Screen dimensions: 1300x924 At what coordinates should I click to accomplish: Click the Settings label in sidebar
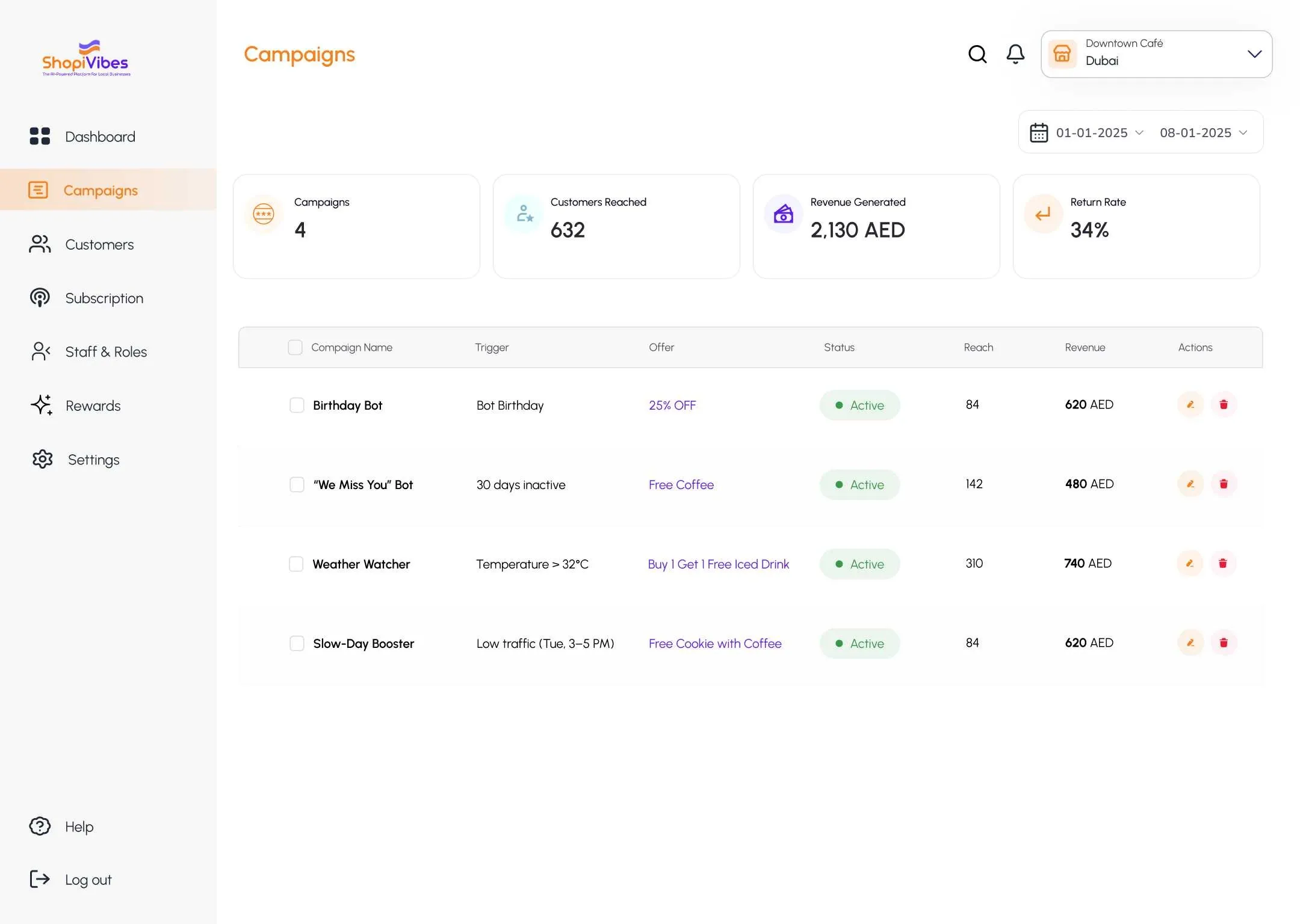94,460
